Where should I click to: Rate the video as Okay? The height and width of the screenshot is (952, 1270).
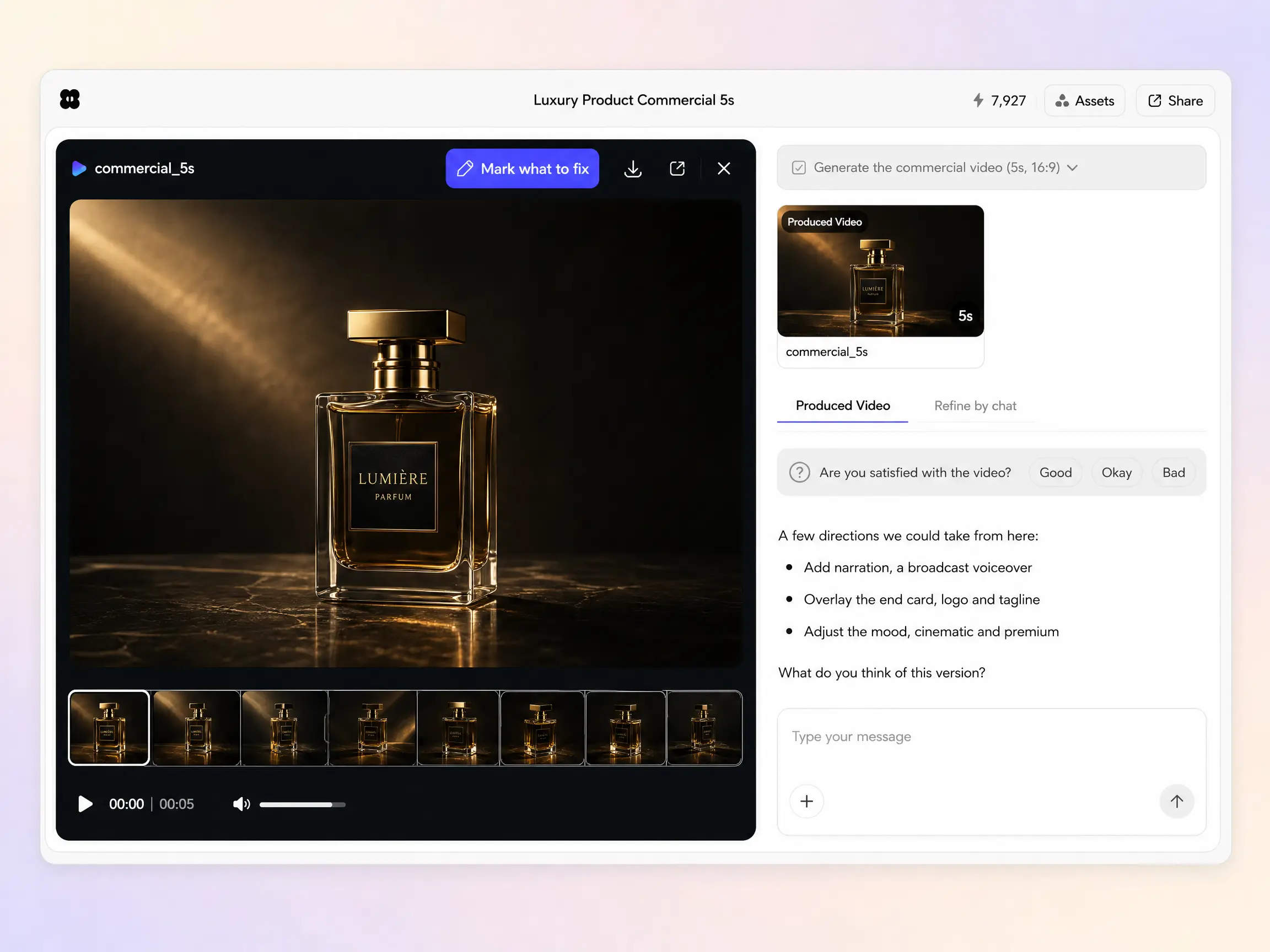tap(1116, 472)
